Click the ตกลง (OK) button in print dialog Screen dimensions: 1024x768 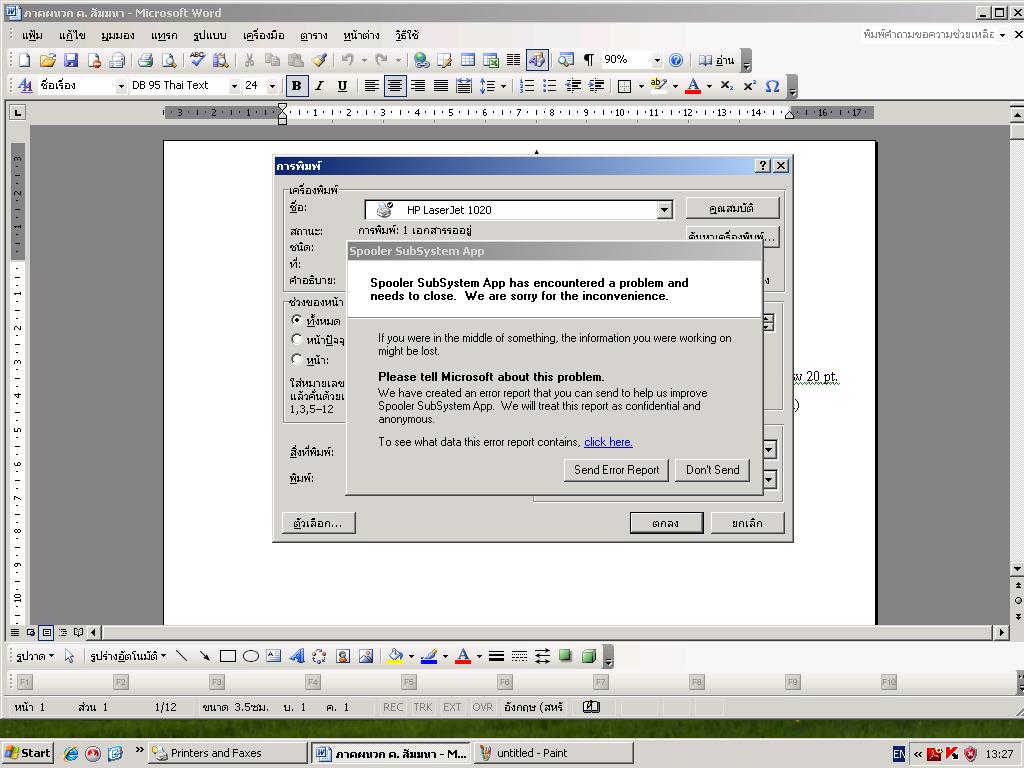[x=666, y=523]
